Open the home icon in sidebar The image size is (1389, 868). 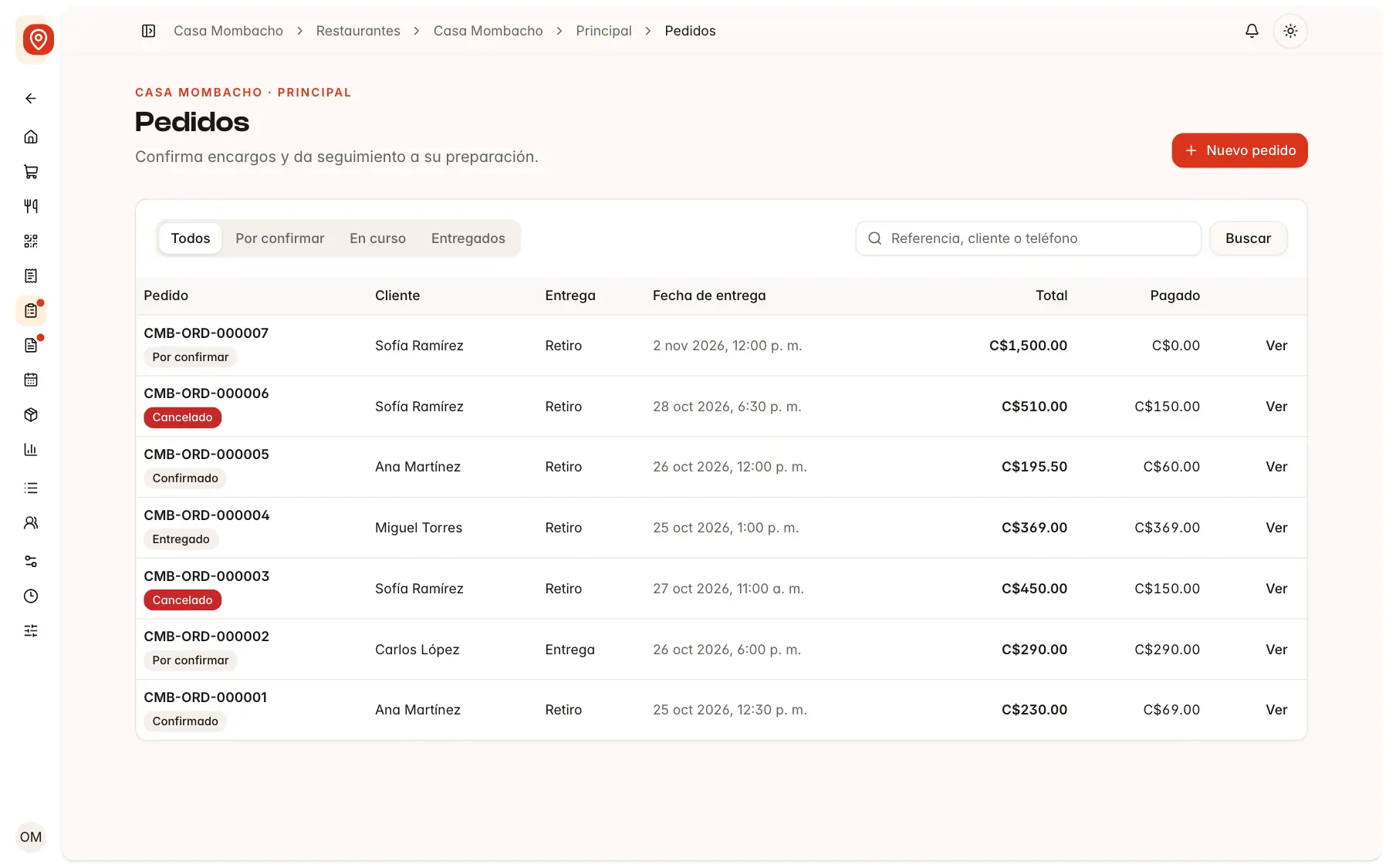pyautogui.click(x=31, y=137)
